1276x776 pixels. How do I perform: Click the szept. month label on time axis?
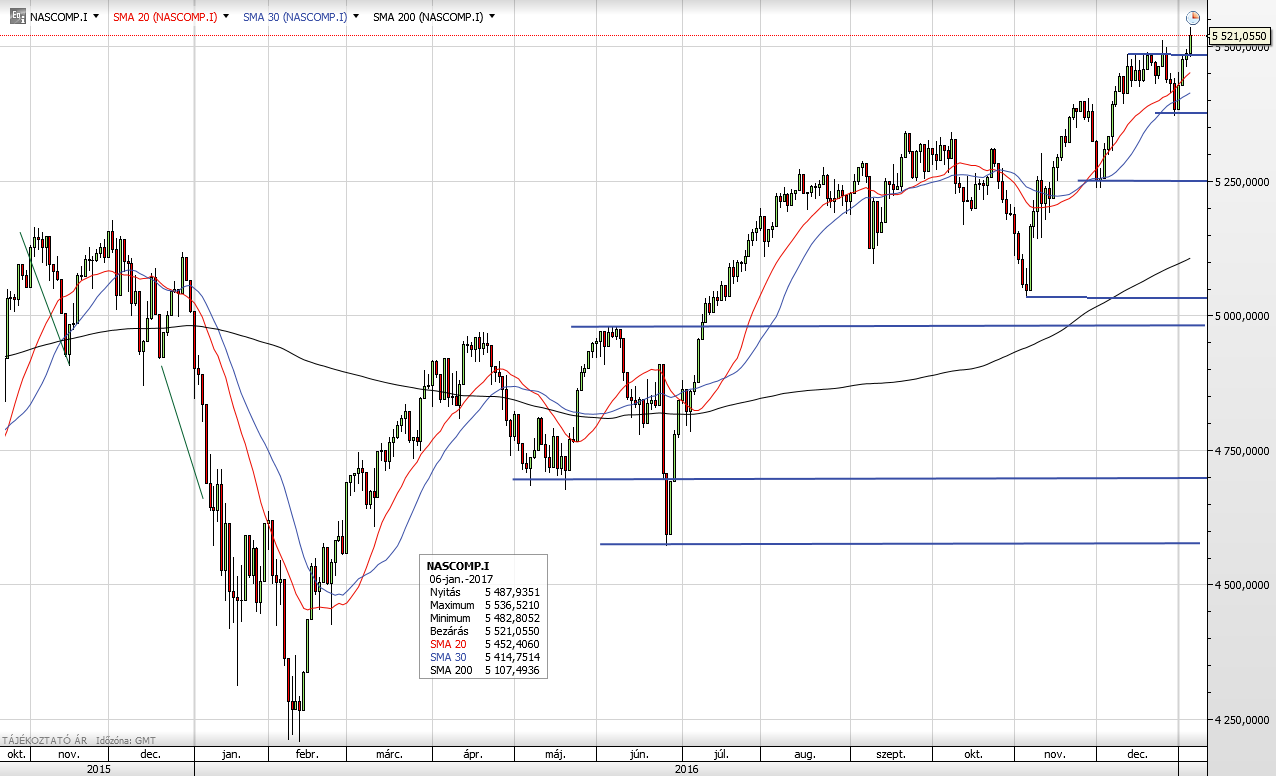(890, 754)
